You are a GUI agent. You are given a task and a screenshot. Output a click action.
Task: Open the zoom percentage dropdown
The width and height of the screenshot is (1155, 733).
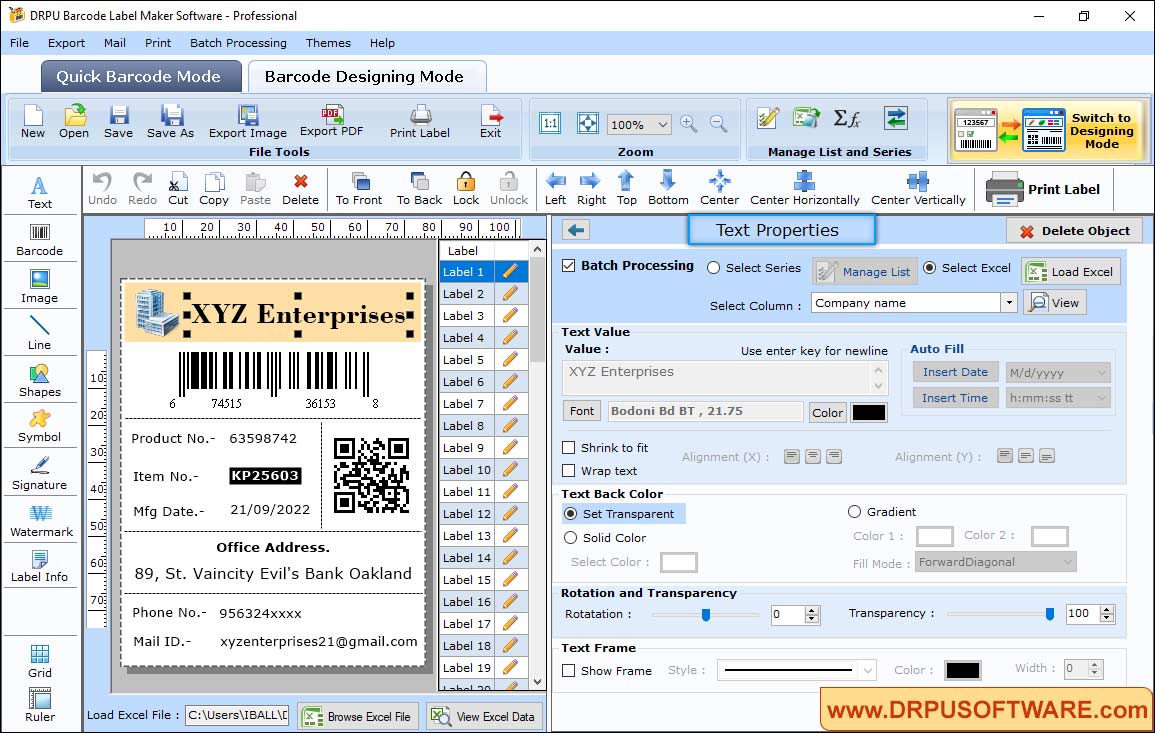(662, 124)
